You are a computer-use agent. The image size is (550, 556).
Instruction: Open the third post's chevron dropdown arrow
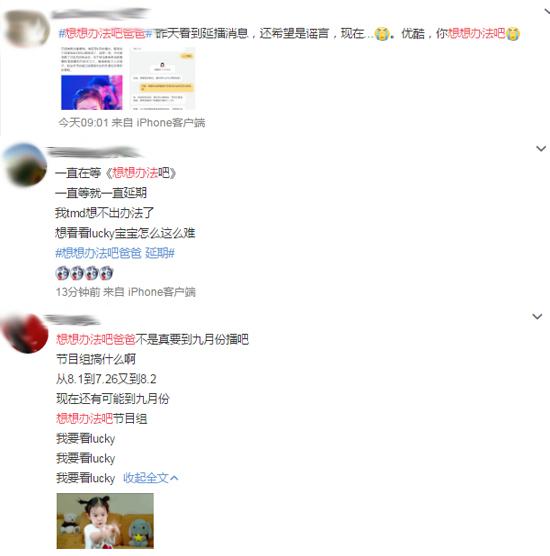(x=537, y=316)
